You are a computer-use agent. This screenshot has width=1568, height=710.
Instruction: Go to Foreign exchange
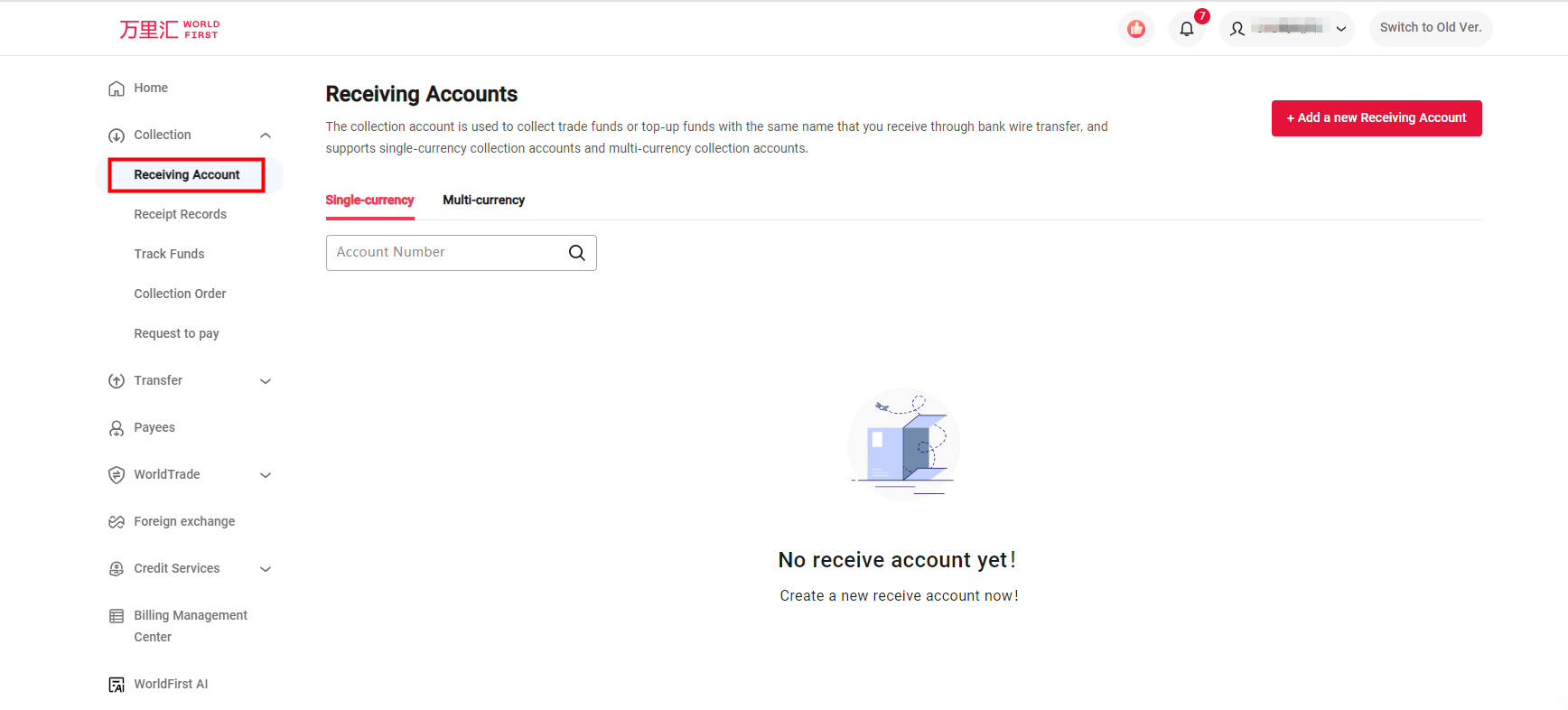(x=183, y=521)
